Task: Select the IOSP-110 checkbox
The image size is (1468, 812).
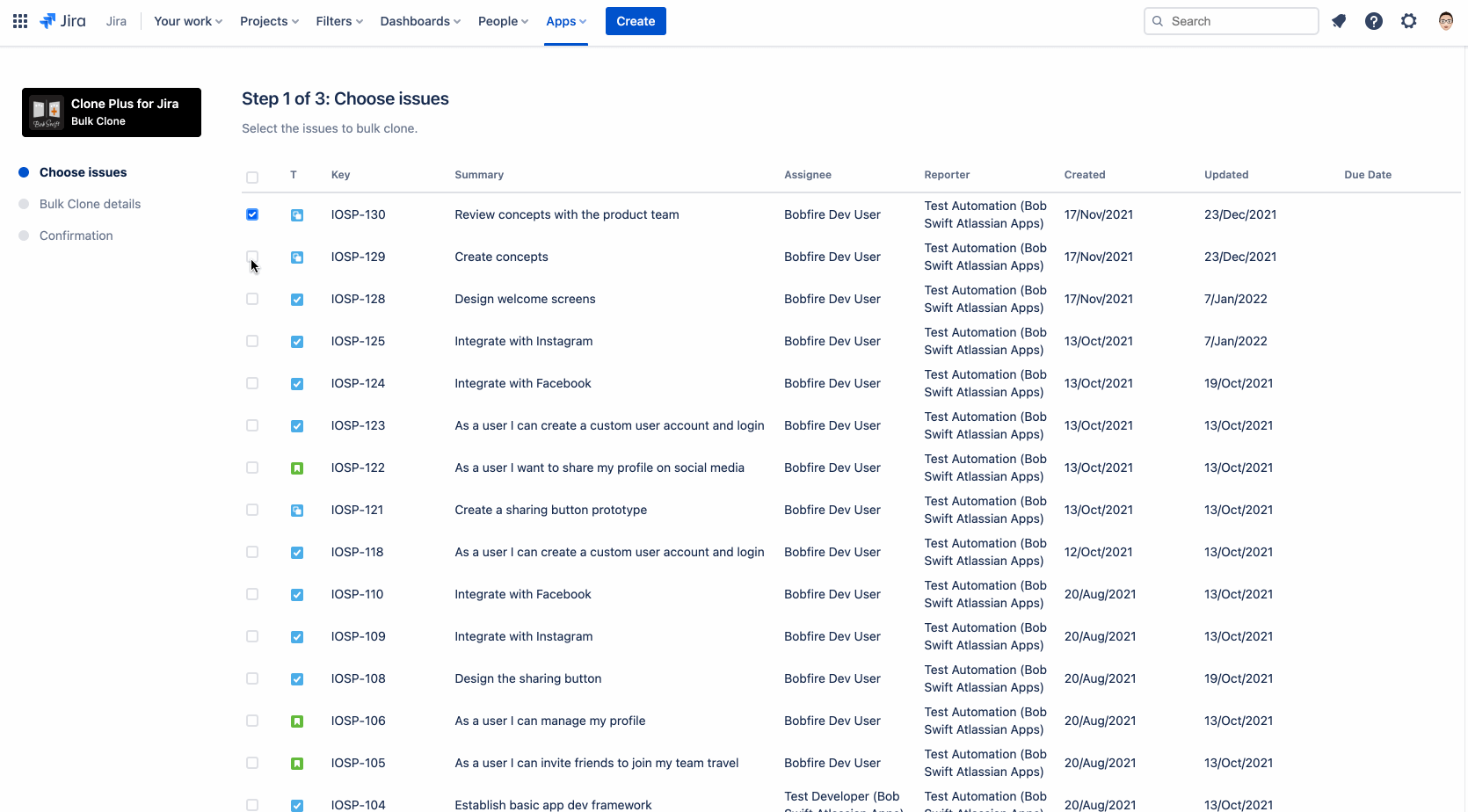Action: click(x=252, y=594)
